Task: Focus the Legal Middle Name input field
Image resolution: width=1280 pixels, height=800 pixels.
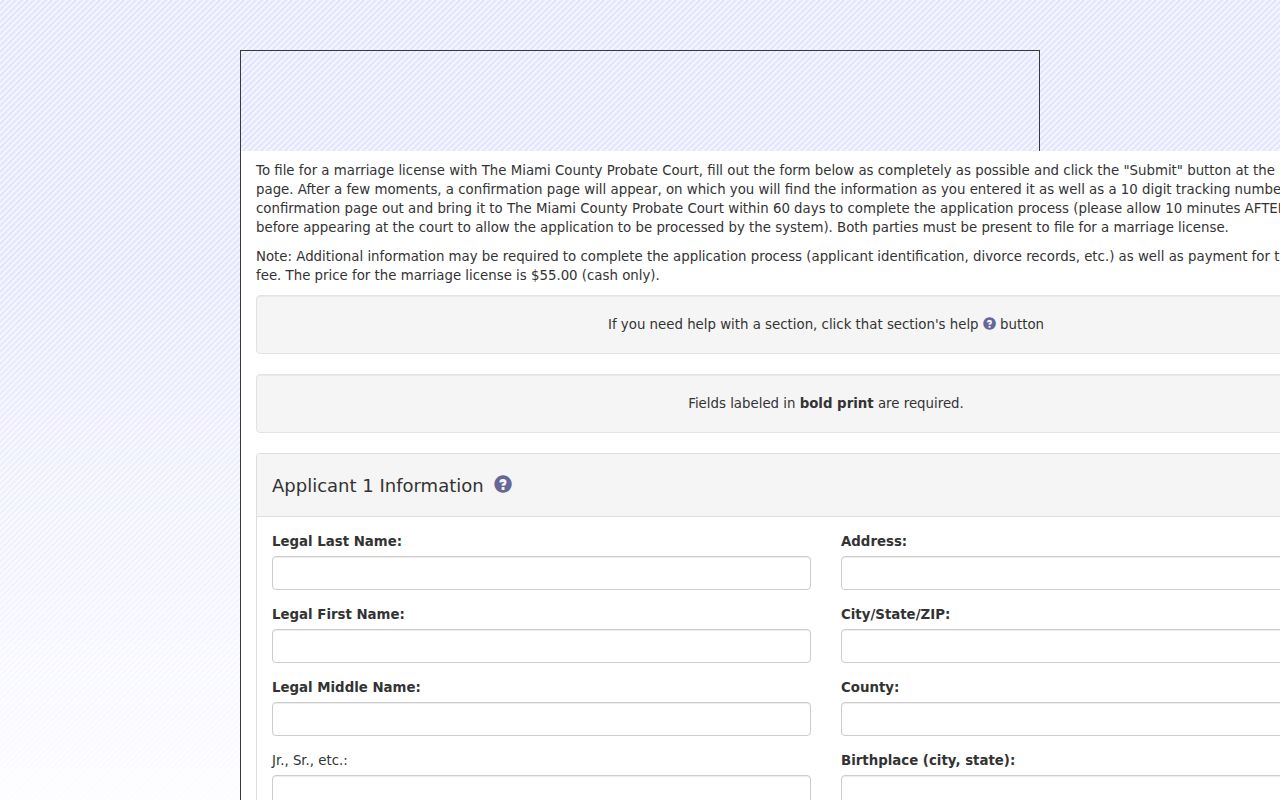Action: 541,719
